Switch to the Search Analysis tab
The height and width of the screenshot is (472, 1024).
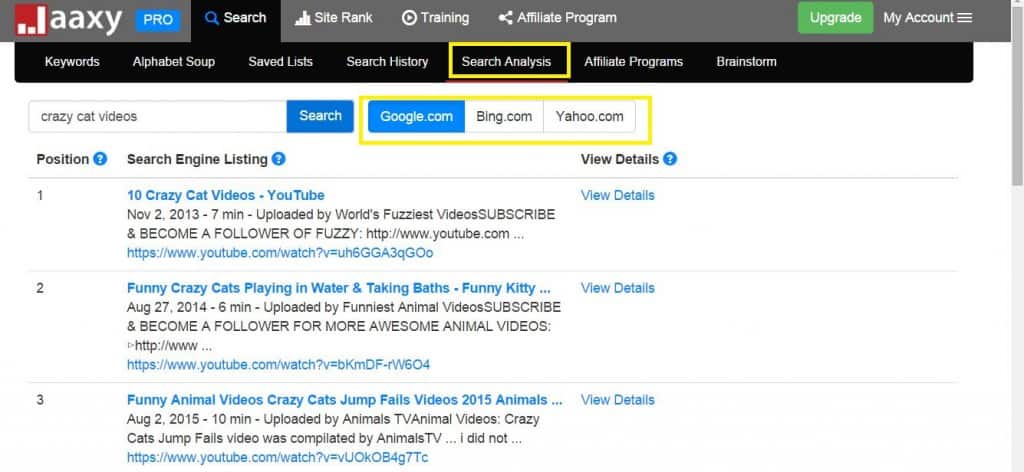pos(506,62)
